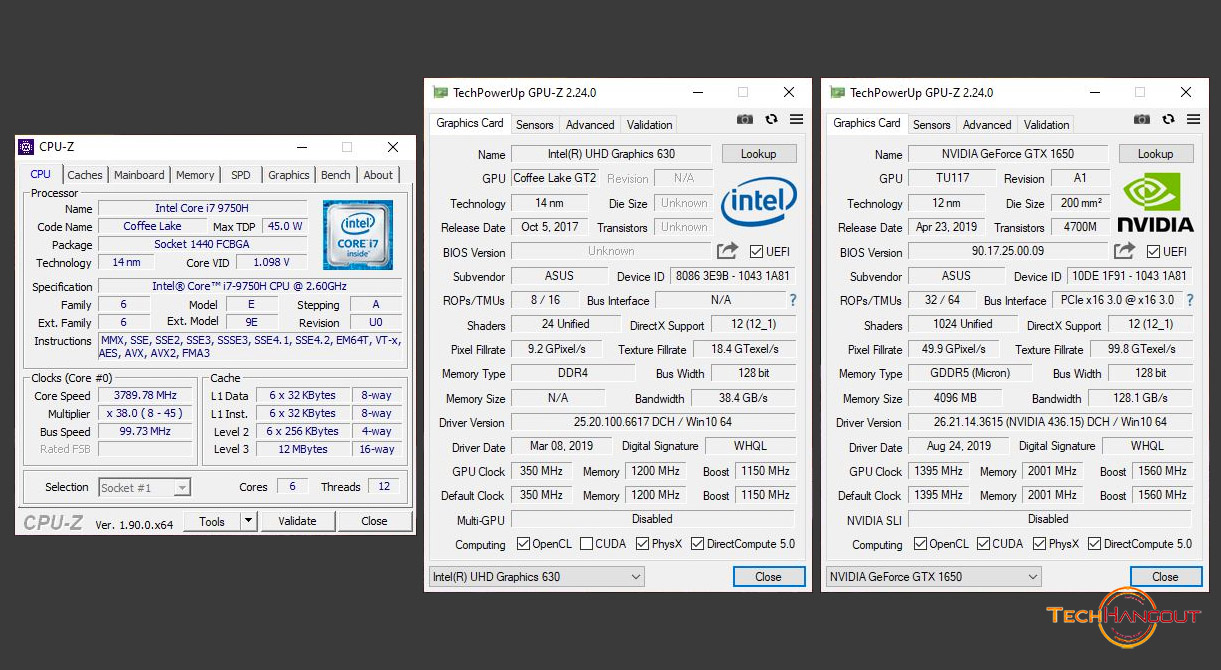Image resolution: width=1221 pixels, height=670 pixels.
Task: Click the Intel(R) UHD Graphics 630 name field
Action: [x=612, y=154]
